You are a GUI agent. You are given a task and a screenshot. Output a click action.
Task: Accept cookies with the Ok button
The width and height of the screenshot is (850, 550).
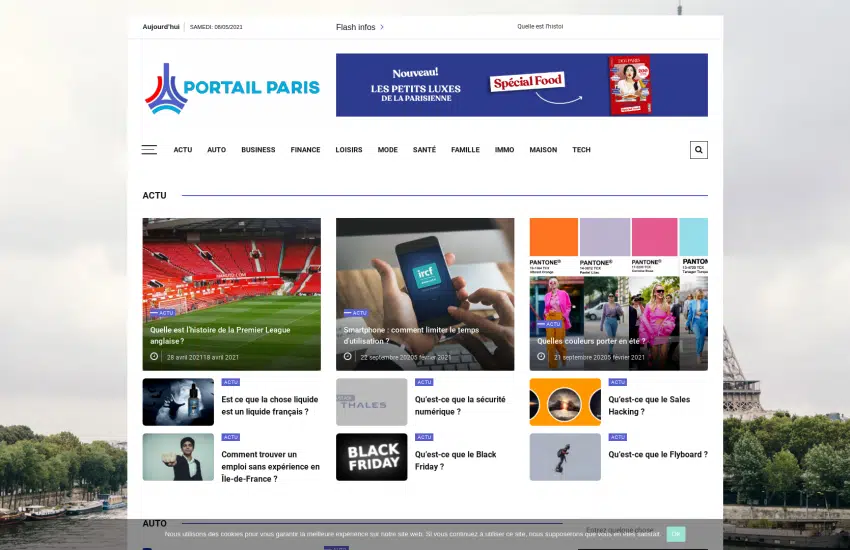coord(675,534)
